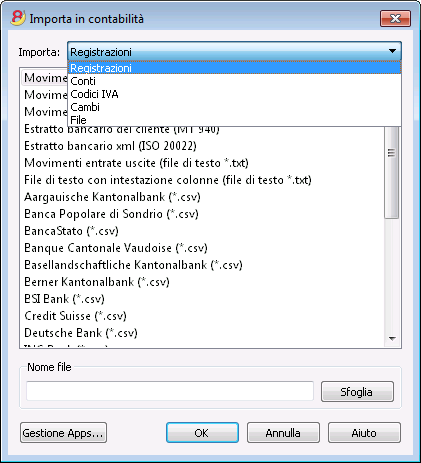The image size is (421, 463).
Task: Select Movimenti entrate uscite text file format
Action: point(136,163)
